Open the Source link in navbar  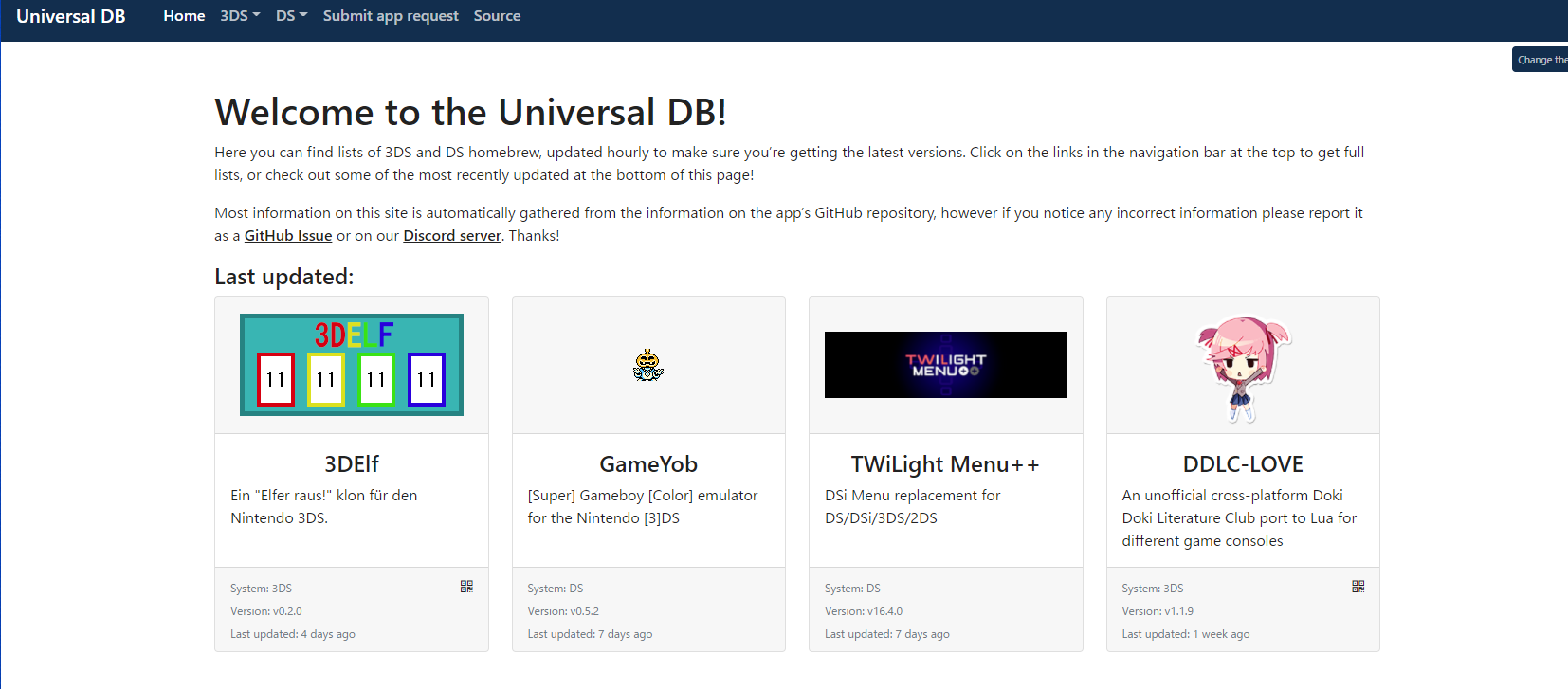coord(497,16)
